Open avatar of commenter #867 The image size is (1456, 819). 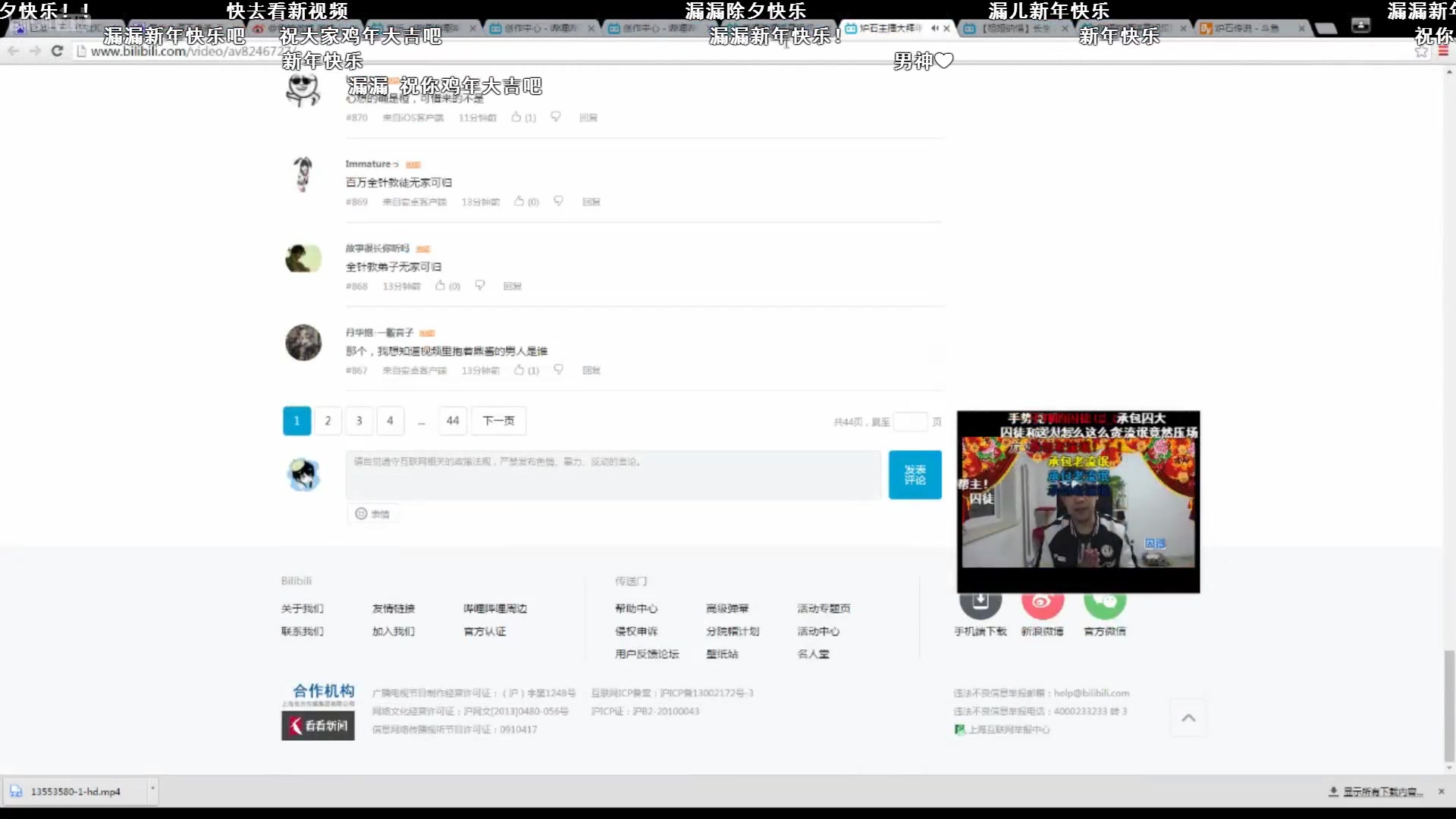pos(303,343)
